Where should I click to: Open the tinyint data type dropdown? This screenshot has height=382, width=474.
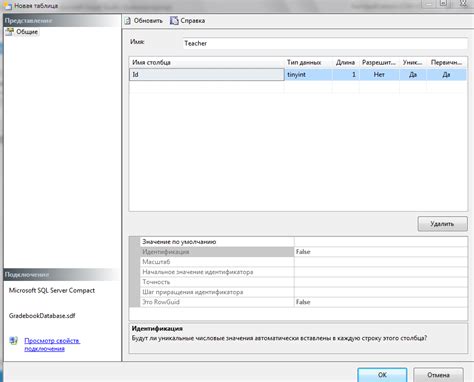tap(308, 75)
